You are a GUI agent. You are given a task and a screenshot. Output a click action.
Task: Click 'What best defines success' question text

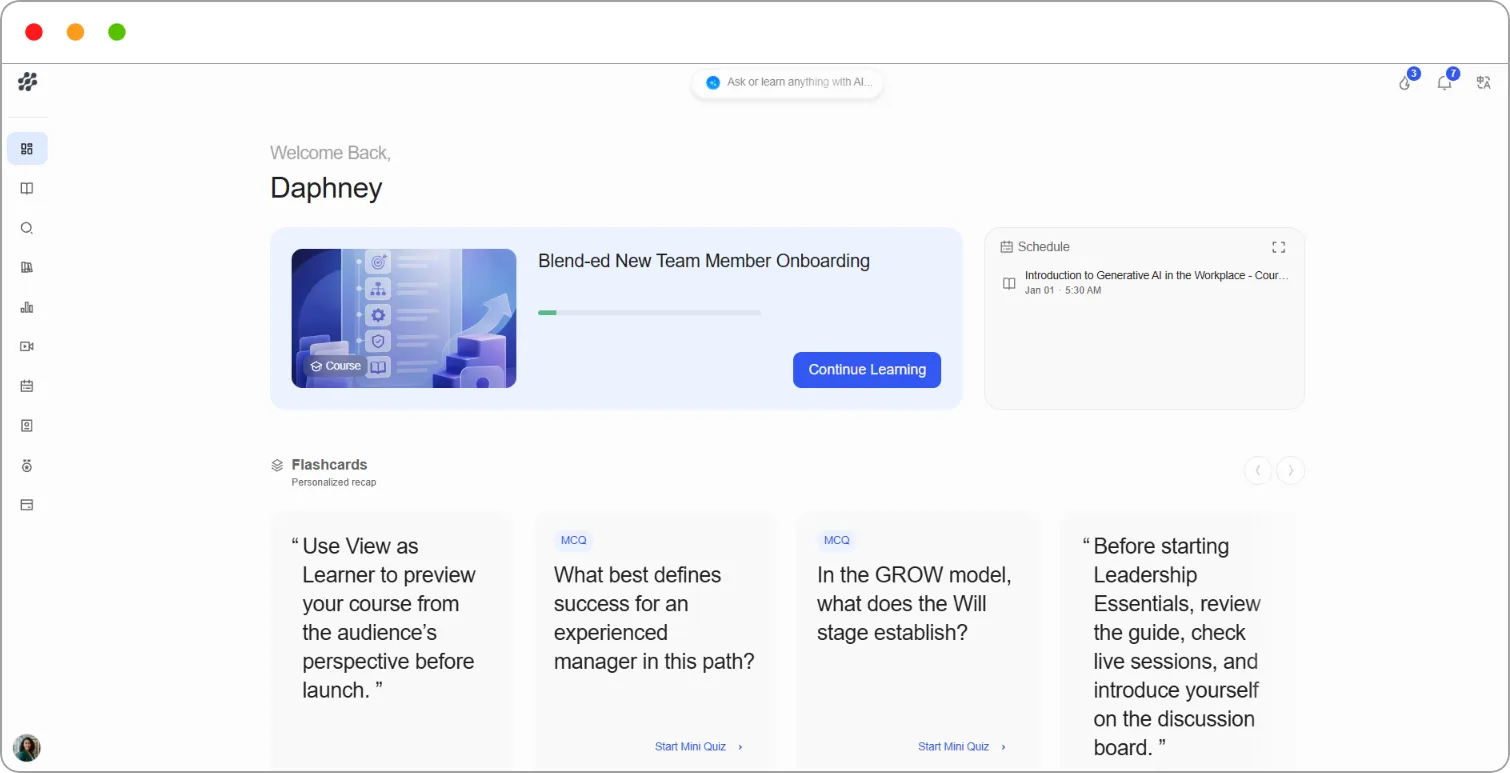coord(654,618)
